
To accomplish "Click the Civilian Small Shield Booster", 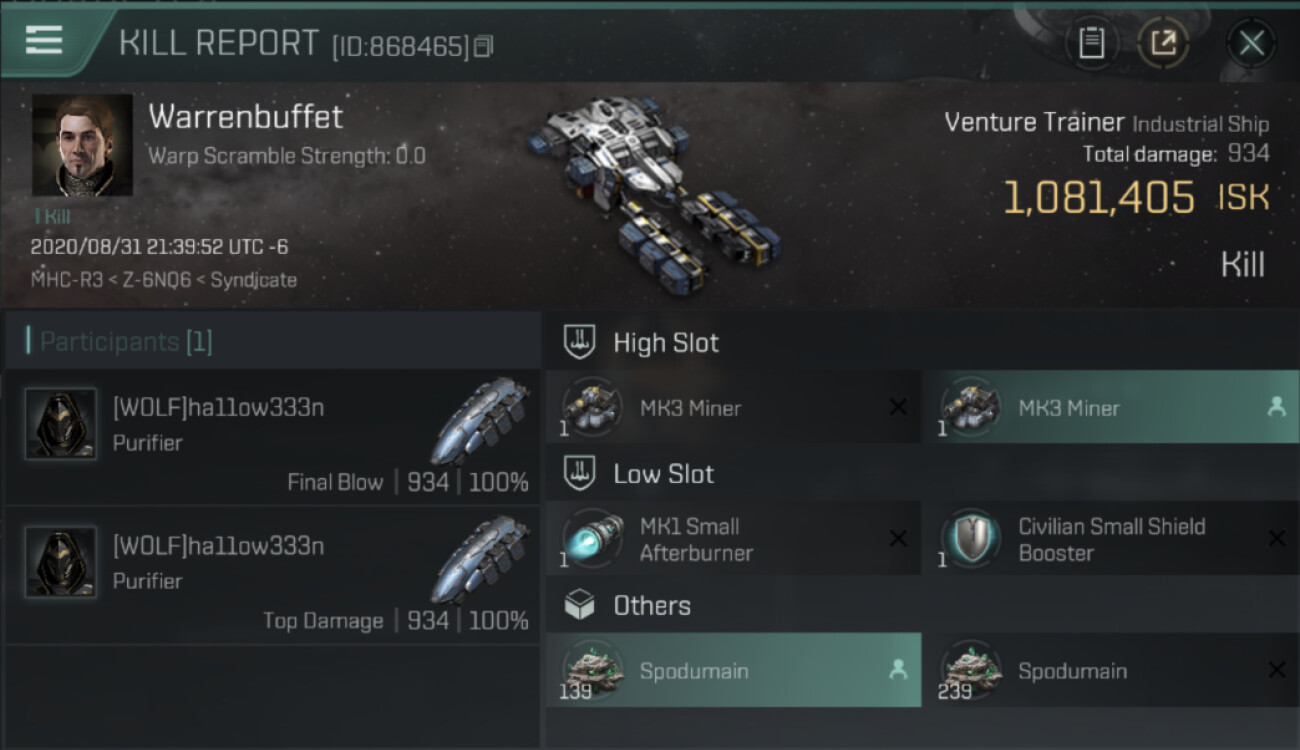I will pos(1110,539).
